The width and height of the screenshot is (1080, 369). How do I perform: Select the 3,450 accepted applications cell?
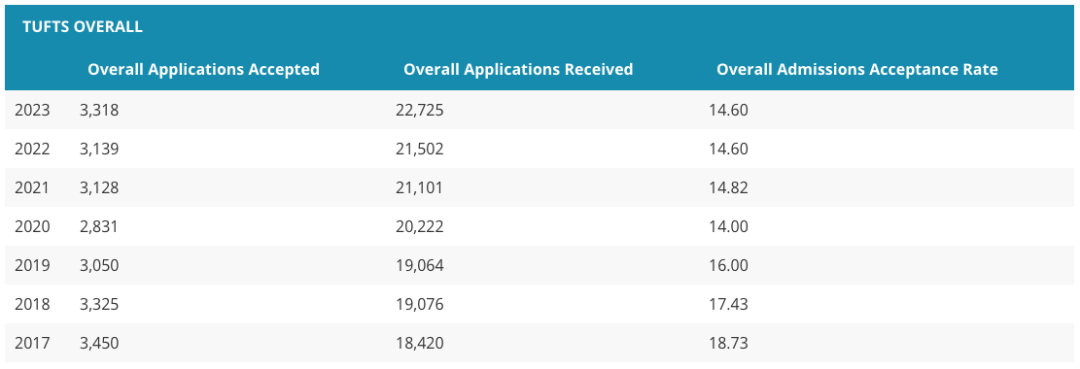(x=100, y=343)
